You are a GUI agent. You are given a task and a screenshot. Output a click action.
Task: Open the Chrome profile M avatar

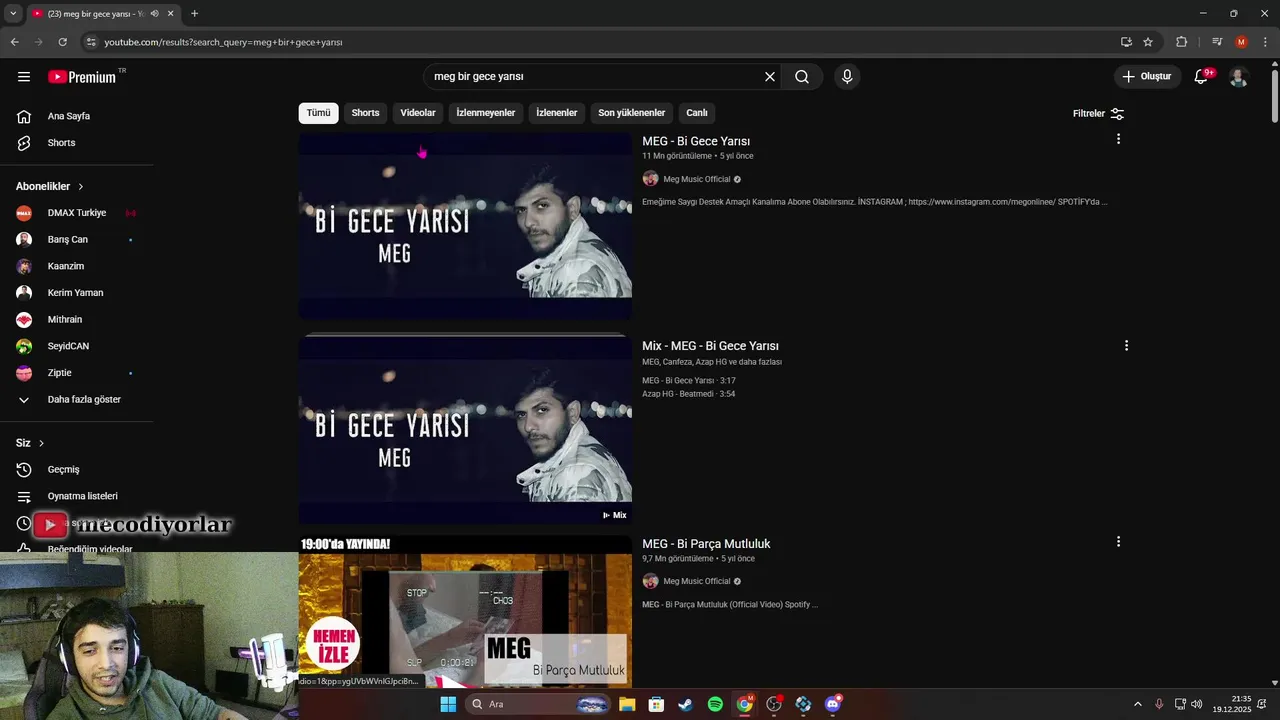1241,42
